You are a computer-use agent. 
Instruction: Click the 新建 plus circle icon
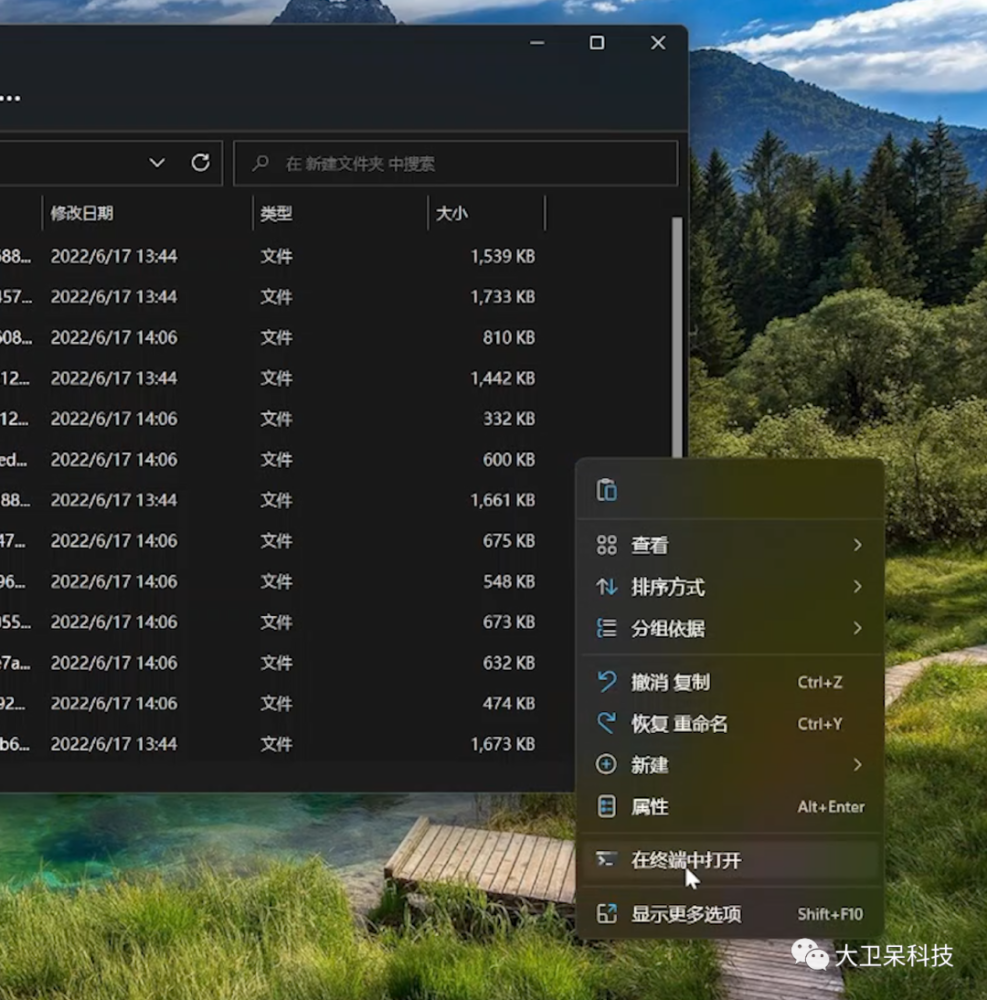[x=606, y=765]
